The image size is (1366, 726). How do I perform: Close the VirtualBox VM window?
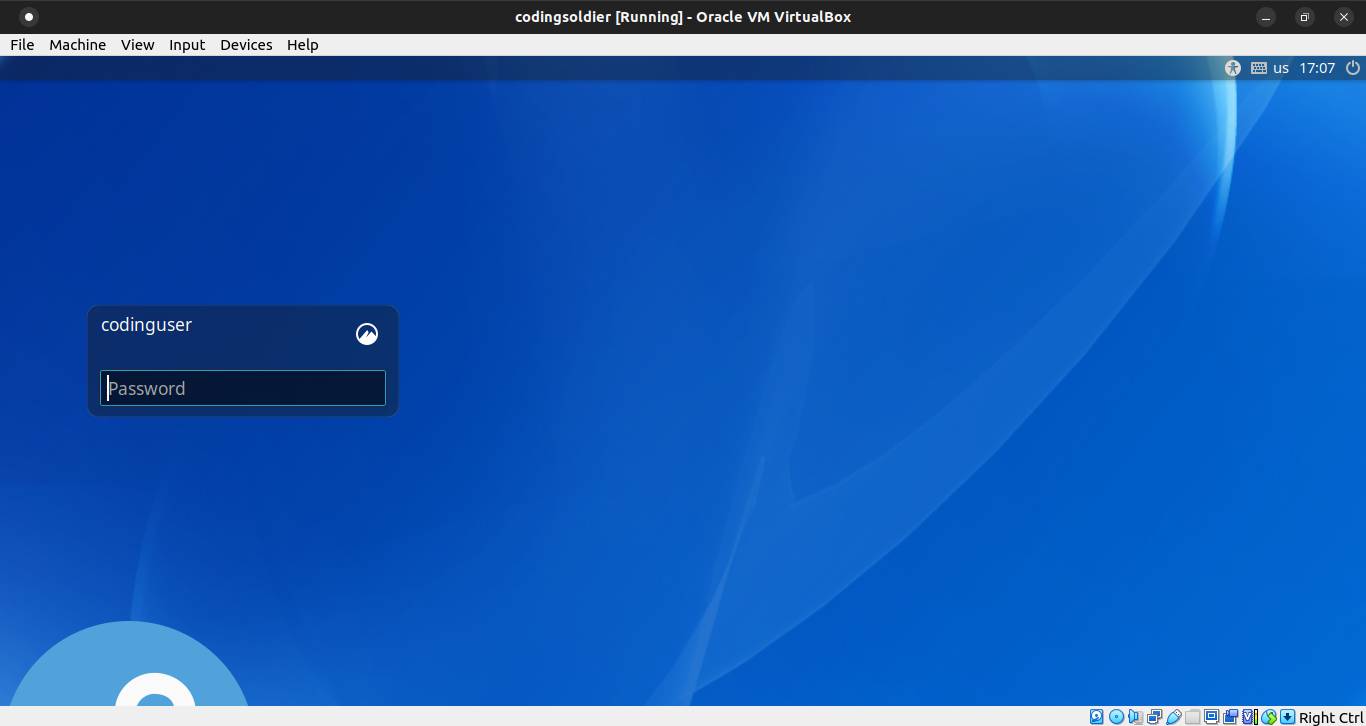click(x=1344, y=17)
